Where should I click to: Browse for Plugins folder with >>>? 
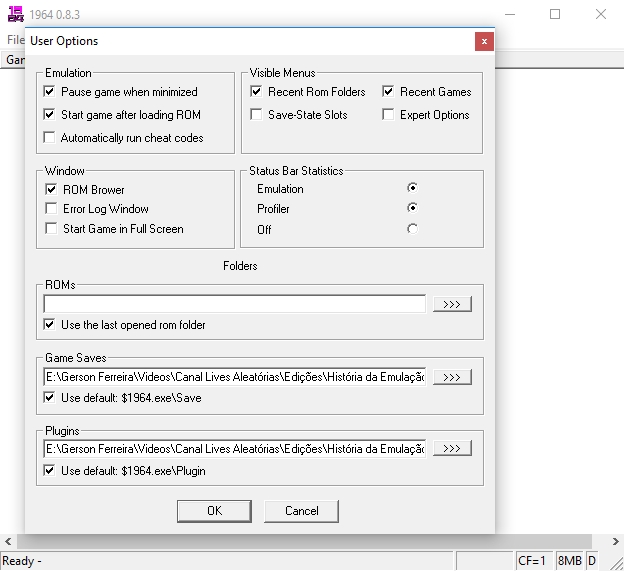point(452,448)
